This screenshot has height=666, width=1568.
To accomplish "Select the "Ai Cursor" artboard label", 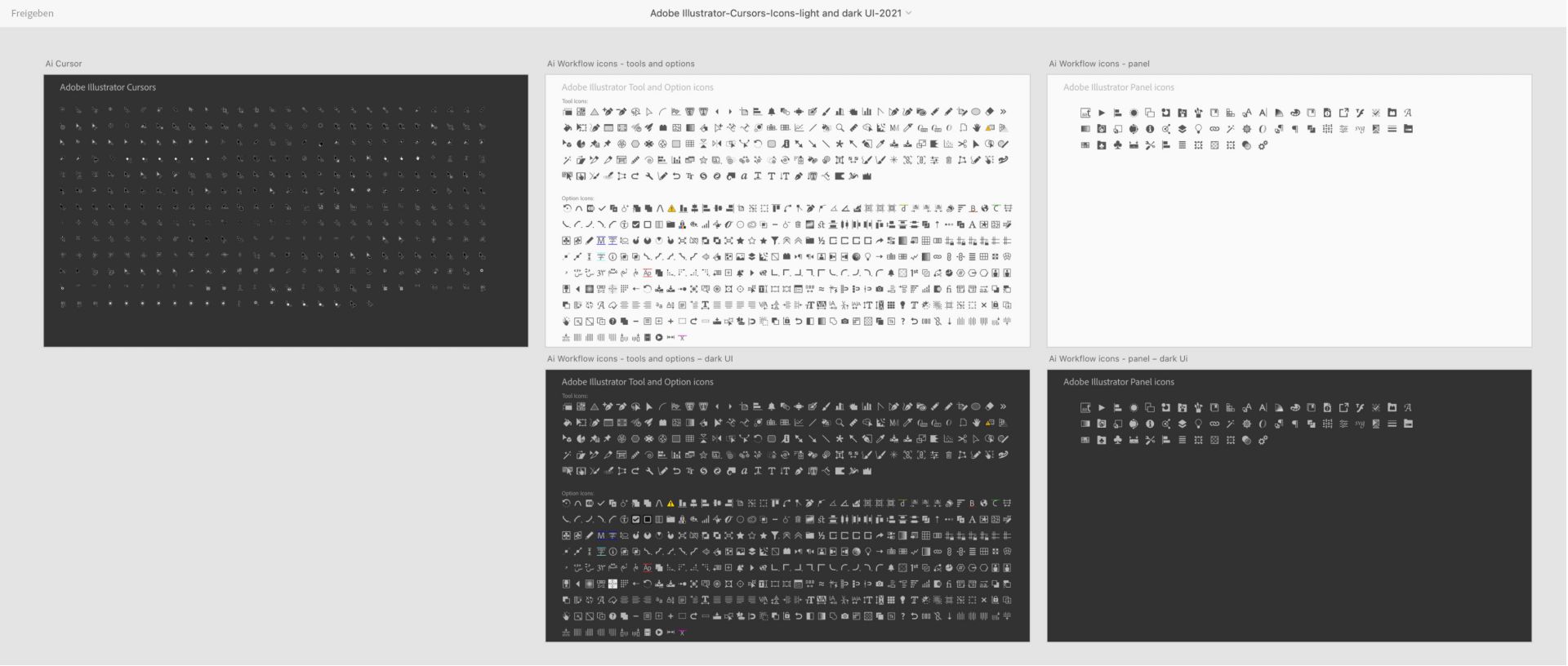I will click(64, 64).
